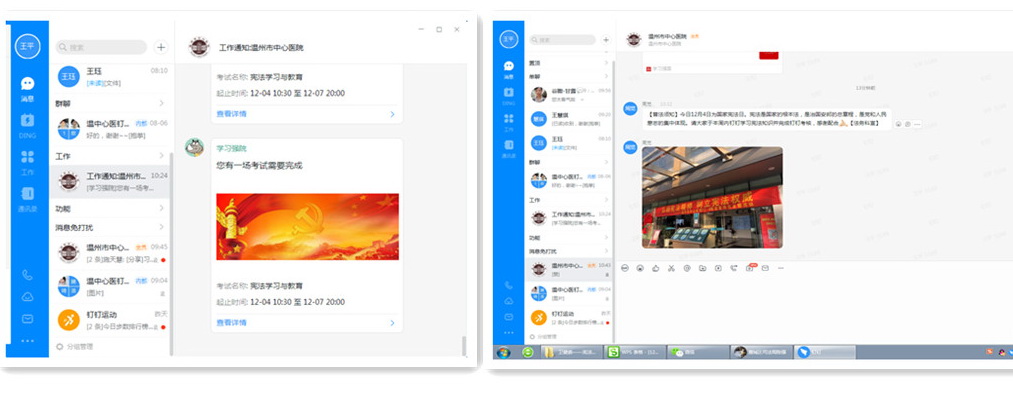Open the red banner building photo in the chat
The height and width of the screenshot is (403, 1013).
pos(712,197)
